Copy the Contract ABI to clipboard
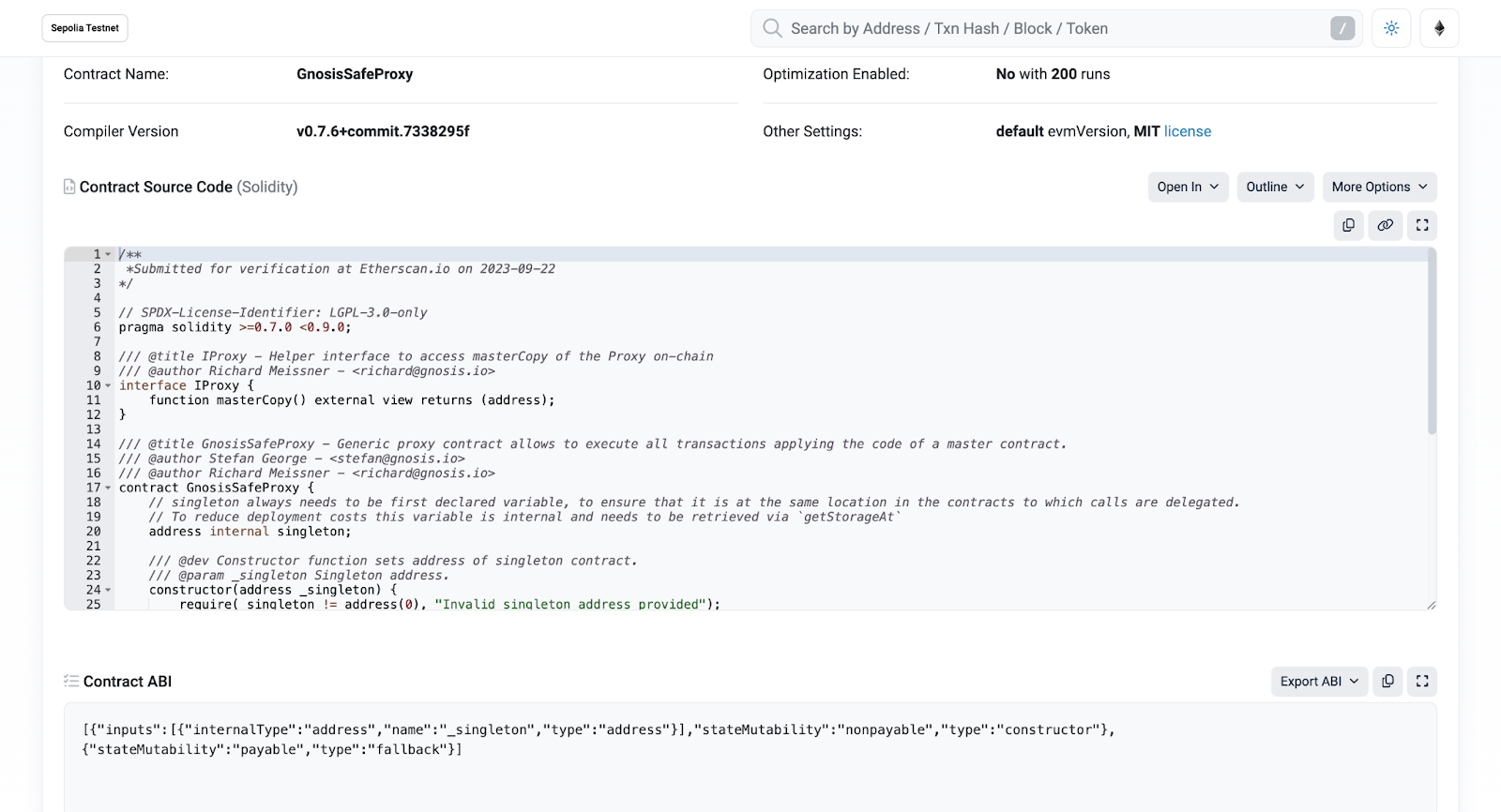The width and height of the screenshot is (1501, 812). 1387,682
